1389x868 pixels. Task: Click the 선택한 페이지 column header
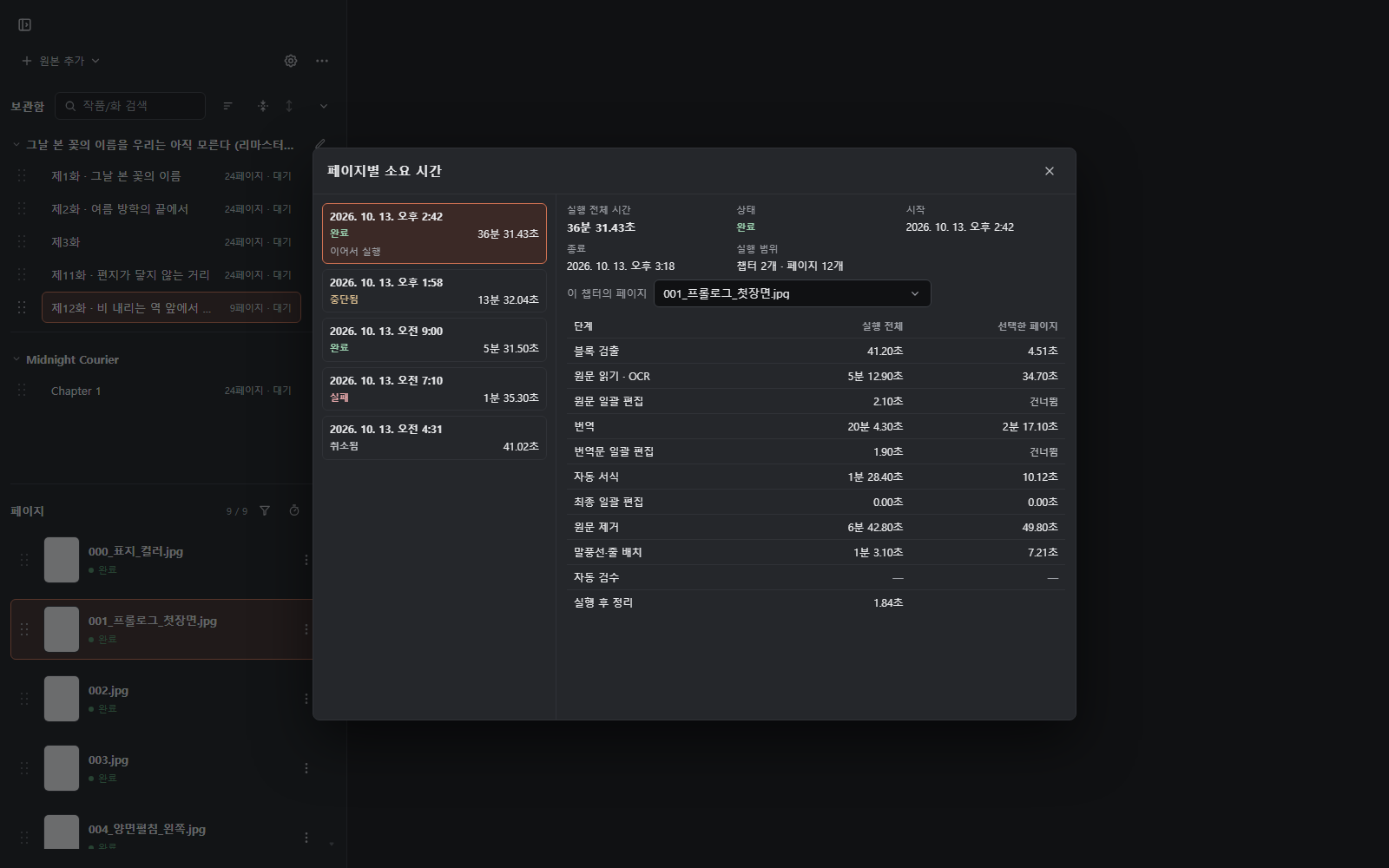1027,326
